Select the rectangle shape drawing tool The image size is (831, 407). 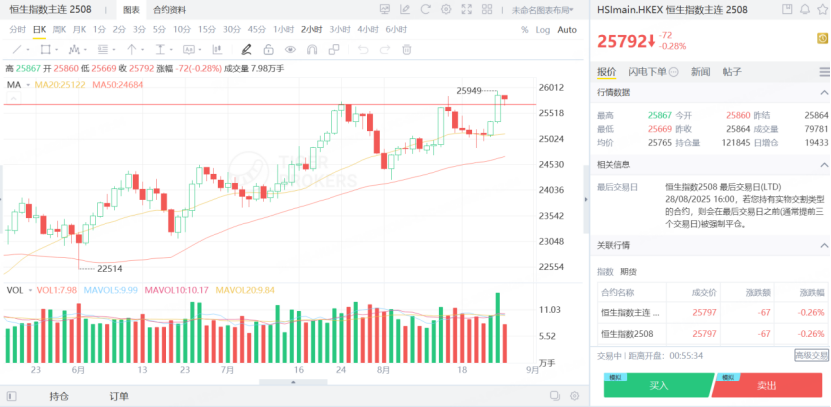(x=45, y=50)
